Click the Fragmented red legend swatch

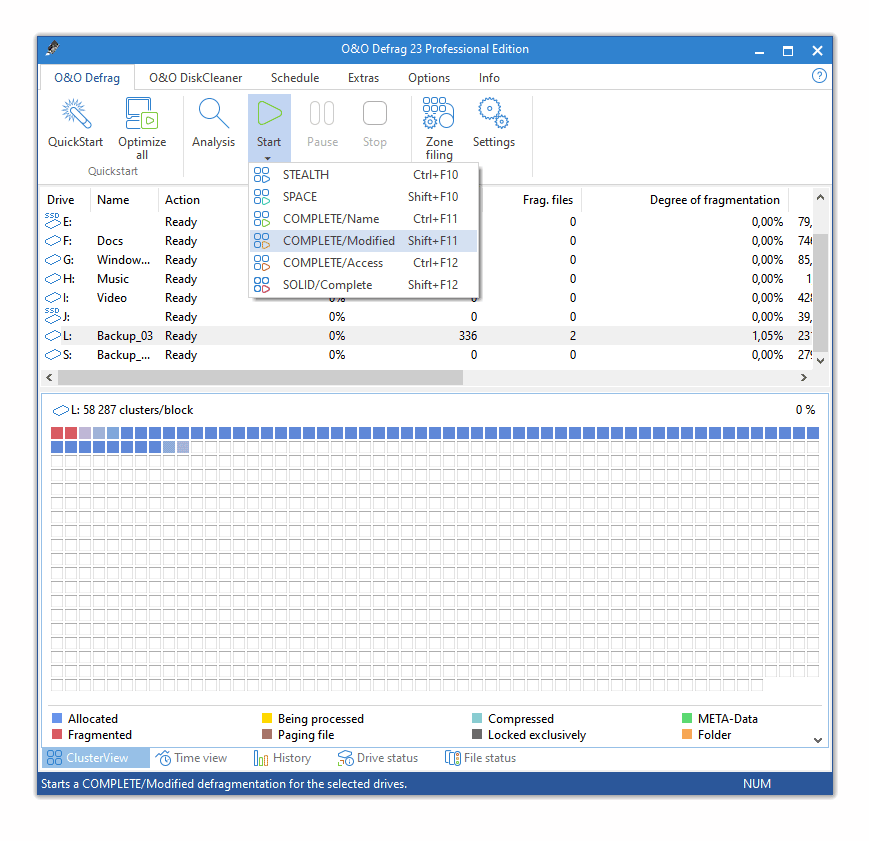tap(57, 735)
